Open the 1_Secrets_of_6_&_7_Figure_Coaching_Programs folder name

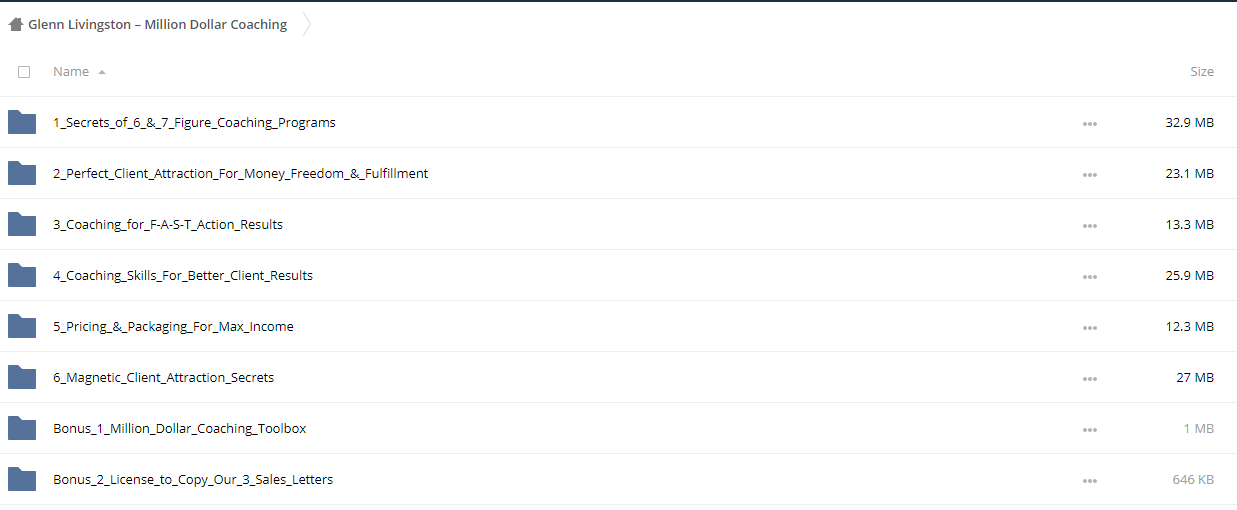tap(194, 123)
